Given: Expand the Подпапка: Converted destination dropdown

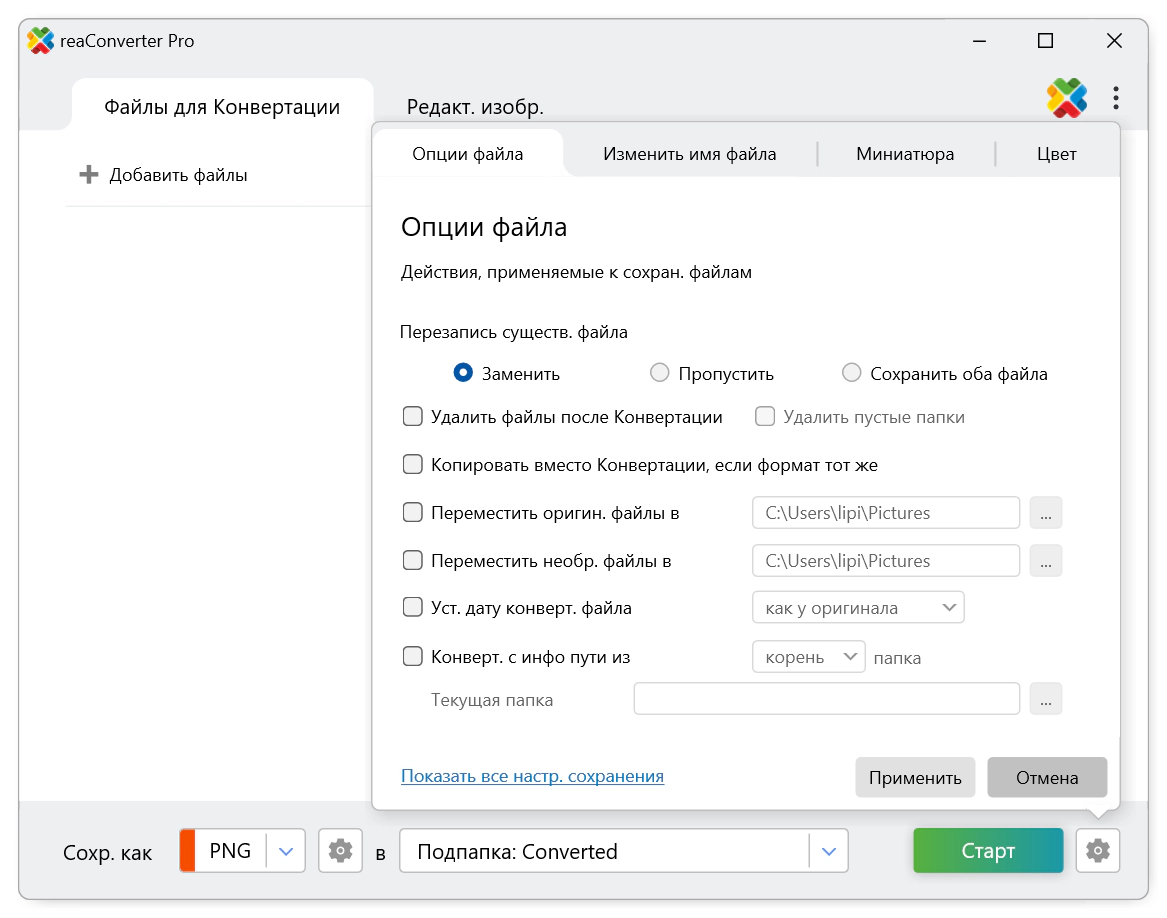Looking at the screenshot, I should pyautogui.click(x=828, y=851).
